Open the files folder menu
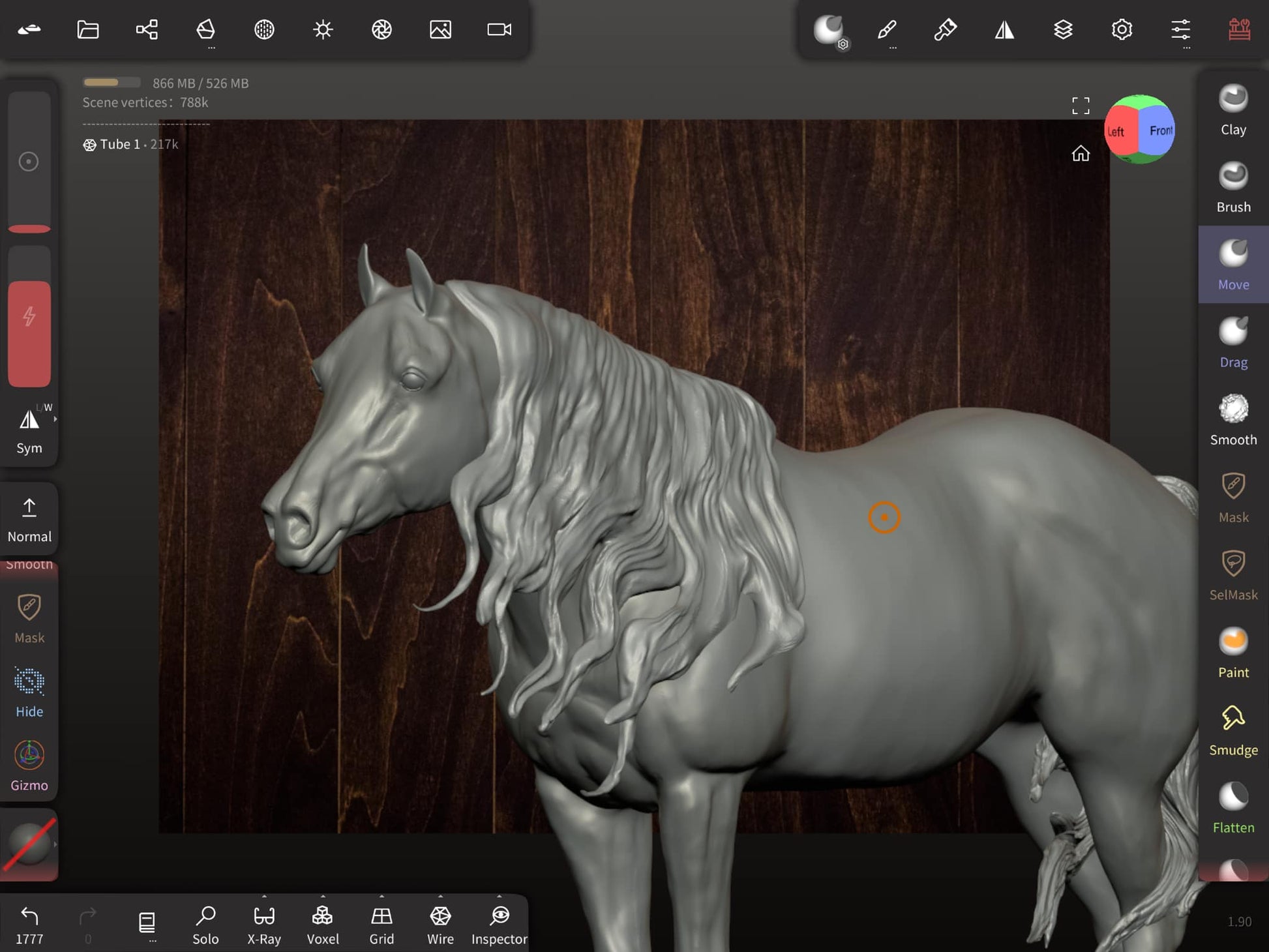 click(88, 29)
